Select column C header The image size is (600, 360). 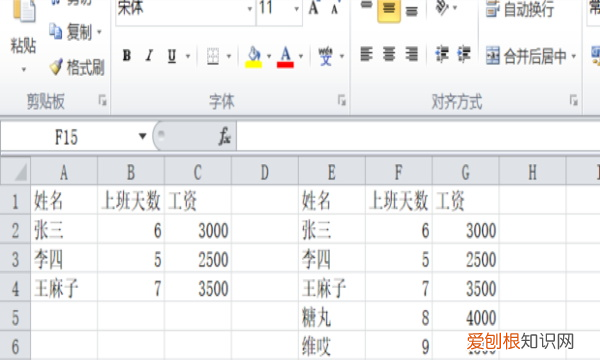(198, 172)
